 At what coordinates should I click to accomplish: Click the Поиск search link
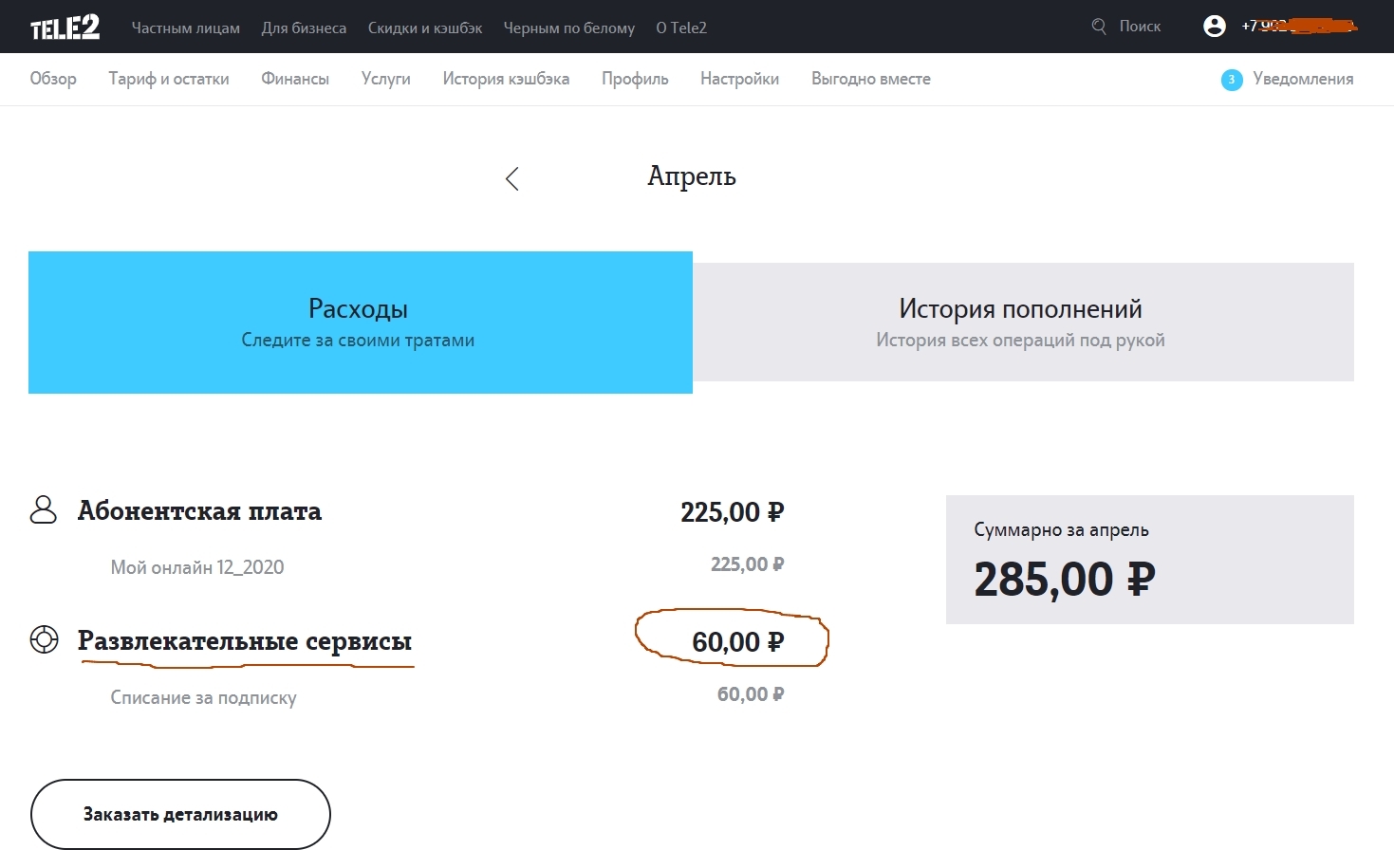pos(1140,27)
